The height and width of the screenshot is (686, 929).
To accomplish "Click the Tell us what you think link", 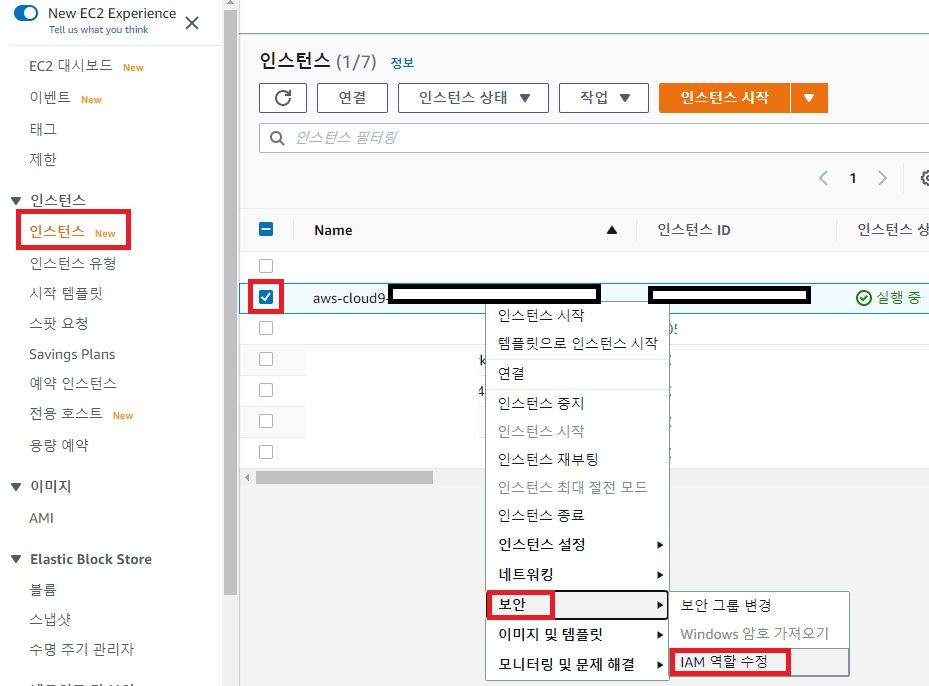I will tap(98, 30).
